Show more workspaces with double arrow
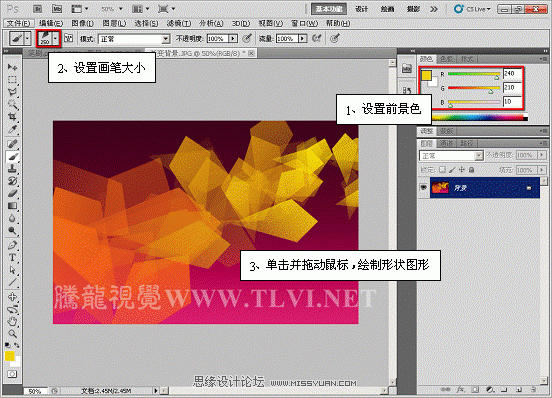 (434, 9)
